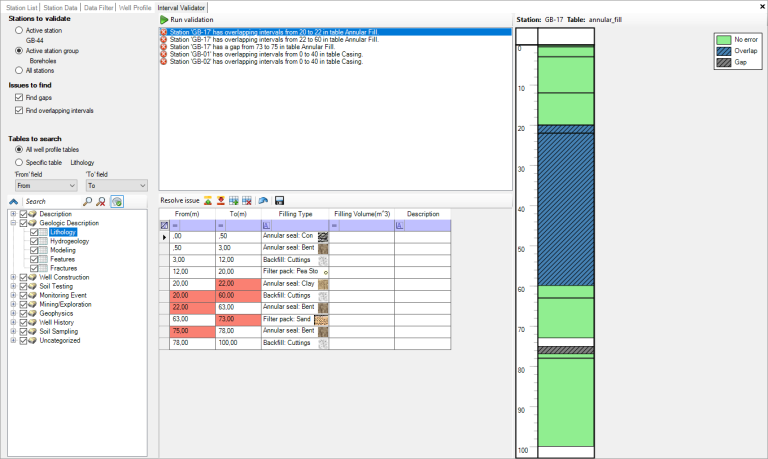This screenshot has width=768, height=459.
Task: Click the undo arrow icon in Resolve toolbar
Action: (262, 201)
